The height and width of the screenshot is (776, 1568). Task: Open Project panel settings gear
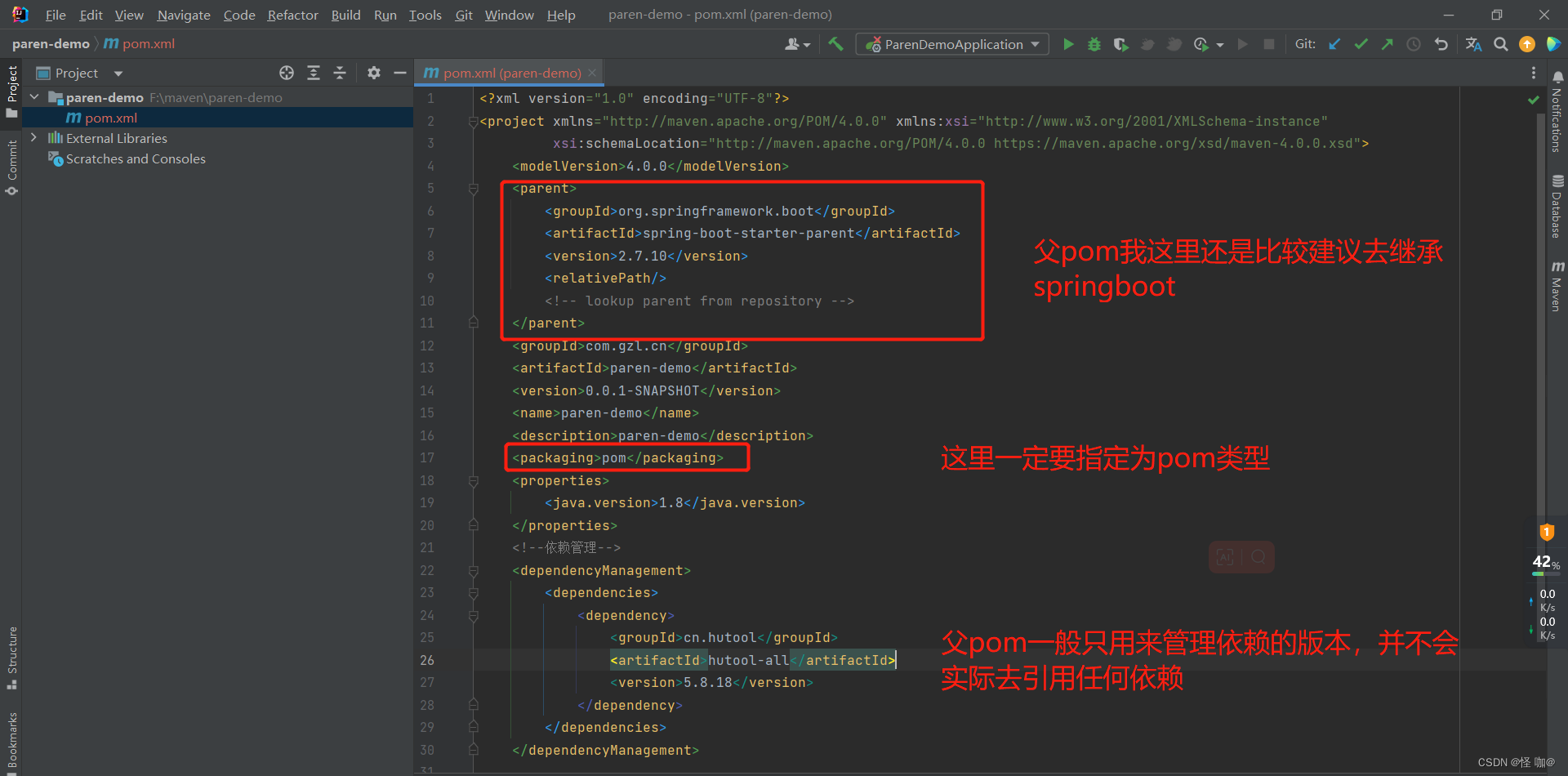point(374,73)
